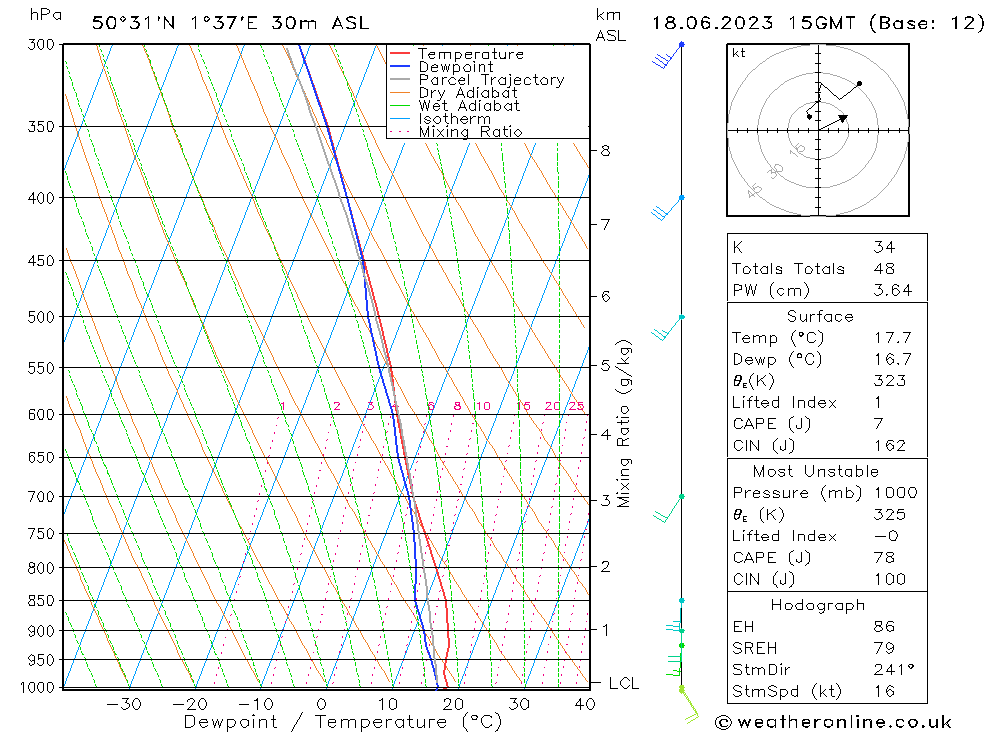1000x733 pixels.
Task: Click the Surface Dewp value 16.7
Action: point(893,359)
